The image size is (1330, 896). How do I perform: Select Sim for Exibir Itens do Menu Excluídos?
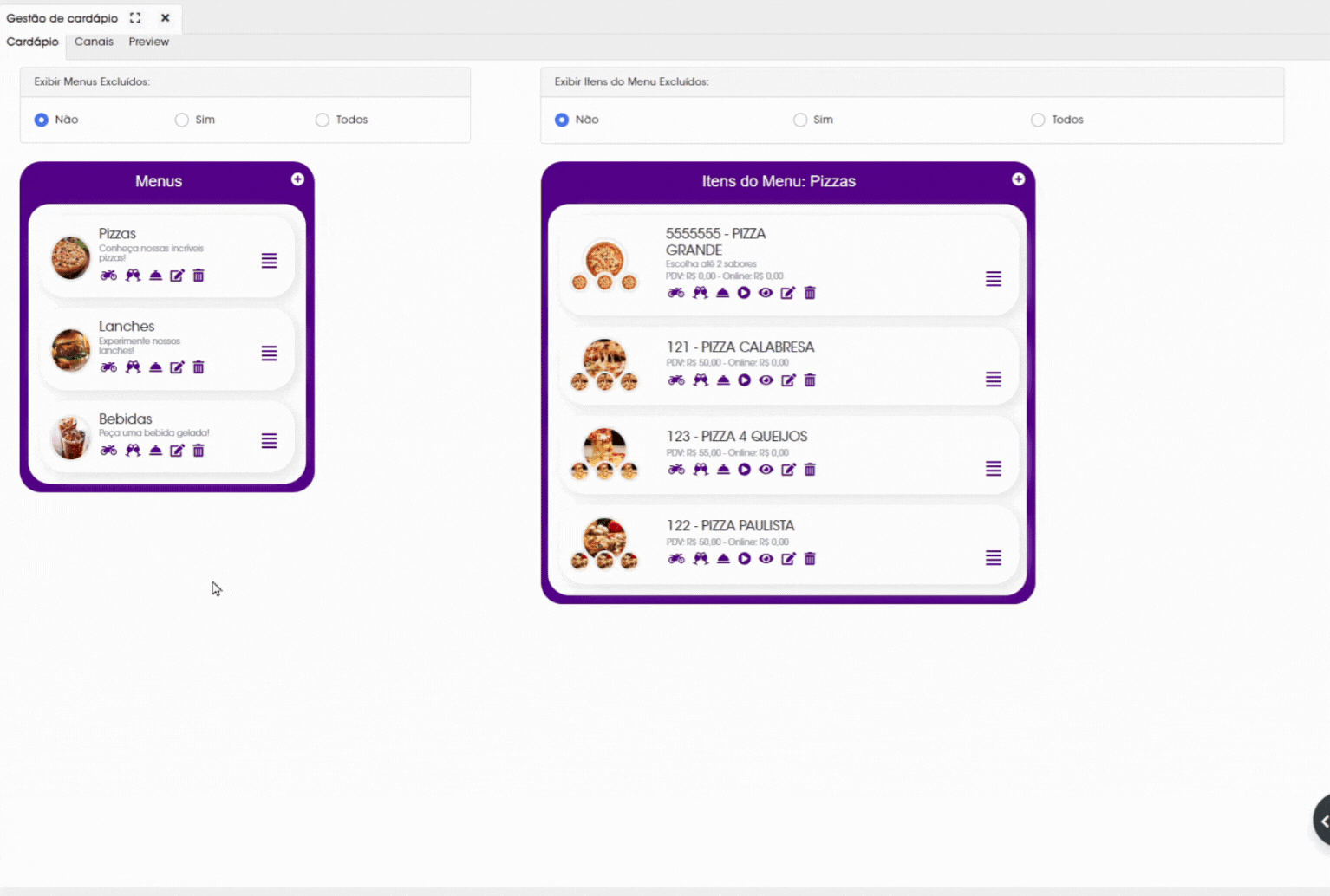pos(800,120)
